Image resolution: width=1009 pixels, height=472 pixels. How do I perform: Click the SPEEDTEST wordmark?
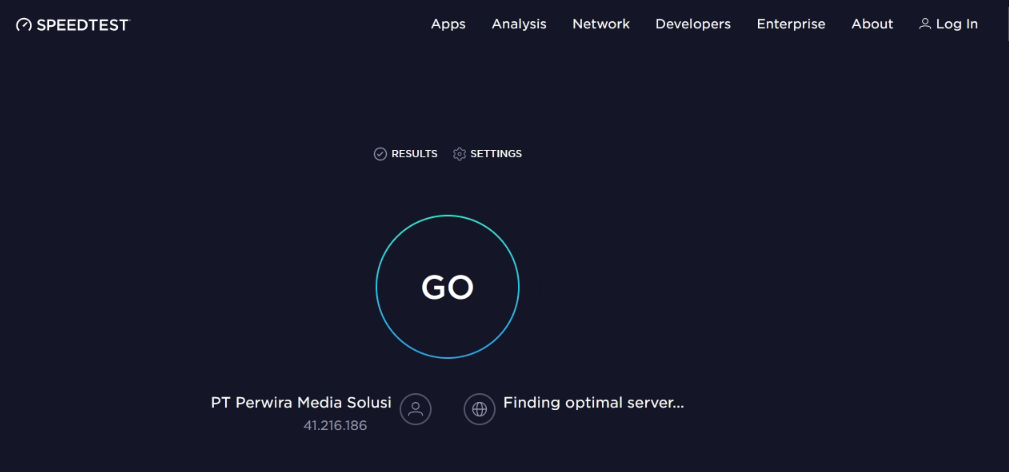coord(83,25)
